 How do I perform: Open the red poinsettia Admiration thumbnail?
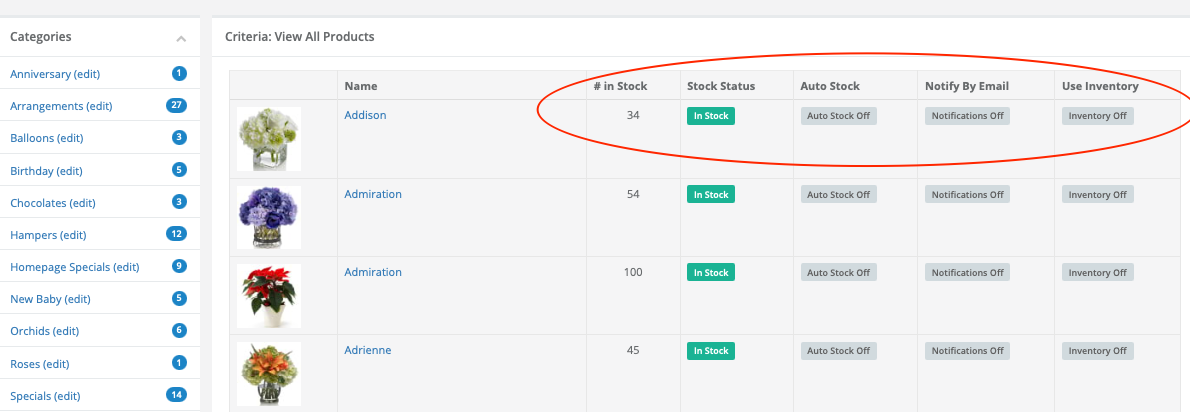[x=269, y=296]
